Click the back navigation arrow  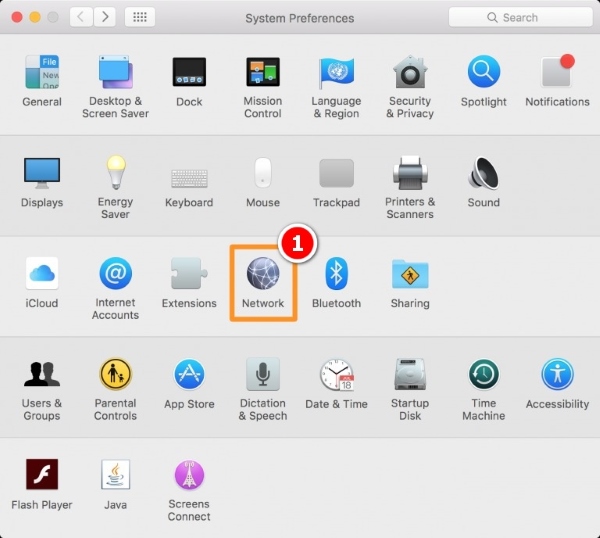click(80, 17)
